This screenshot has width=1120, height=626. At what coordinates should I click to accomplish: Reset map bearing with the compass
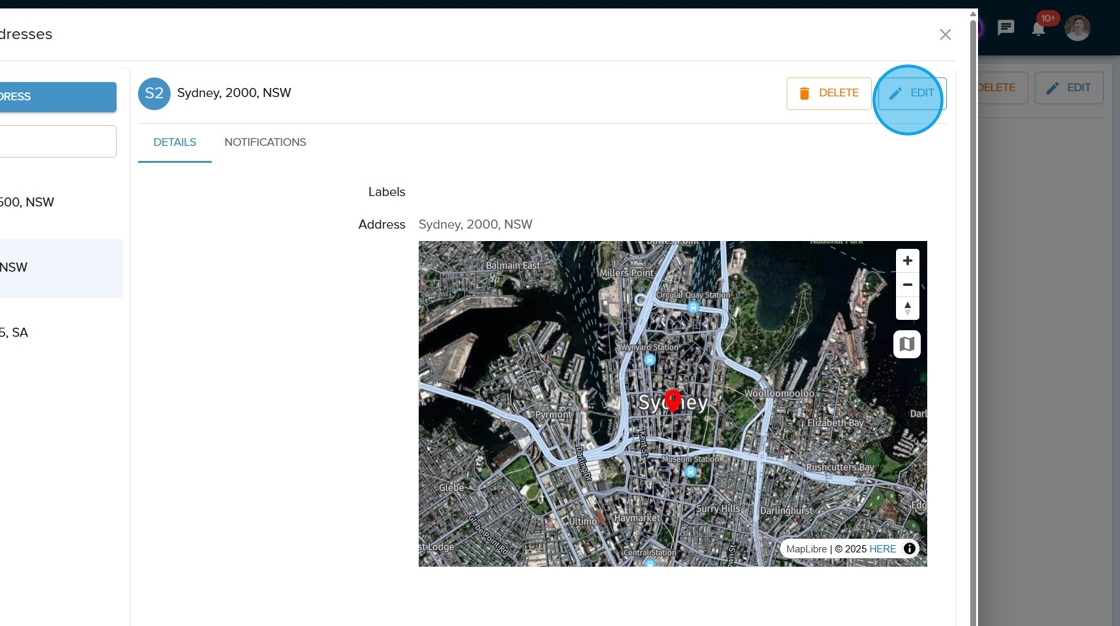[907, 308]
